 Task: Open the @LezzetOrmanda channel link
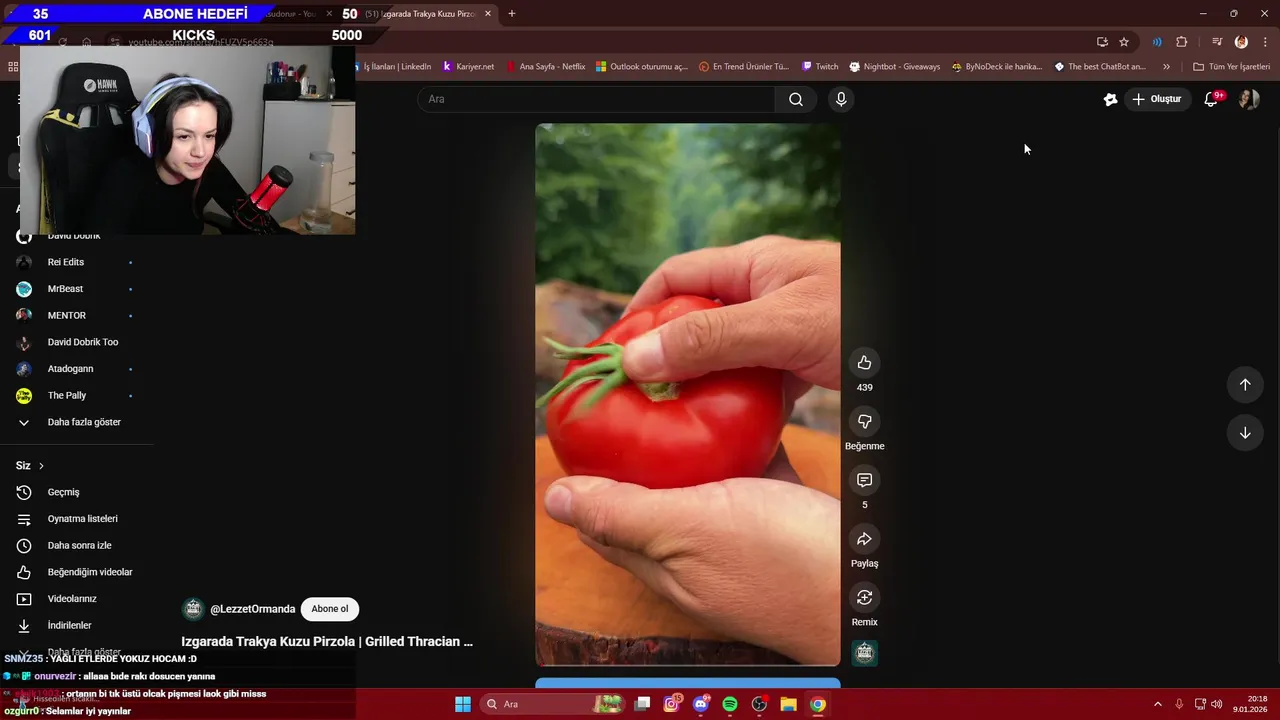tap(252, 609)
